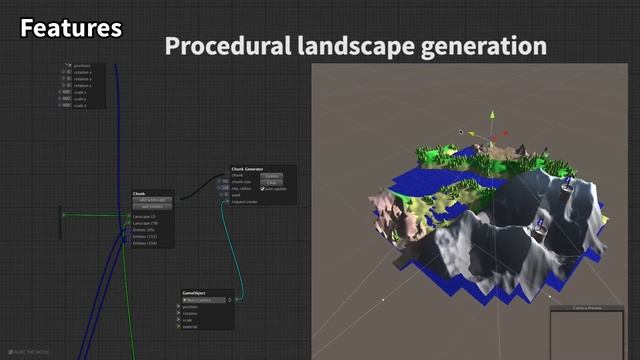Click the 'rotation x' value field
This screenshot has width=640, height=360.
pos(69,72)
